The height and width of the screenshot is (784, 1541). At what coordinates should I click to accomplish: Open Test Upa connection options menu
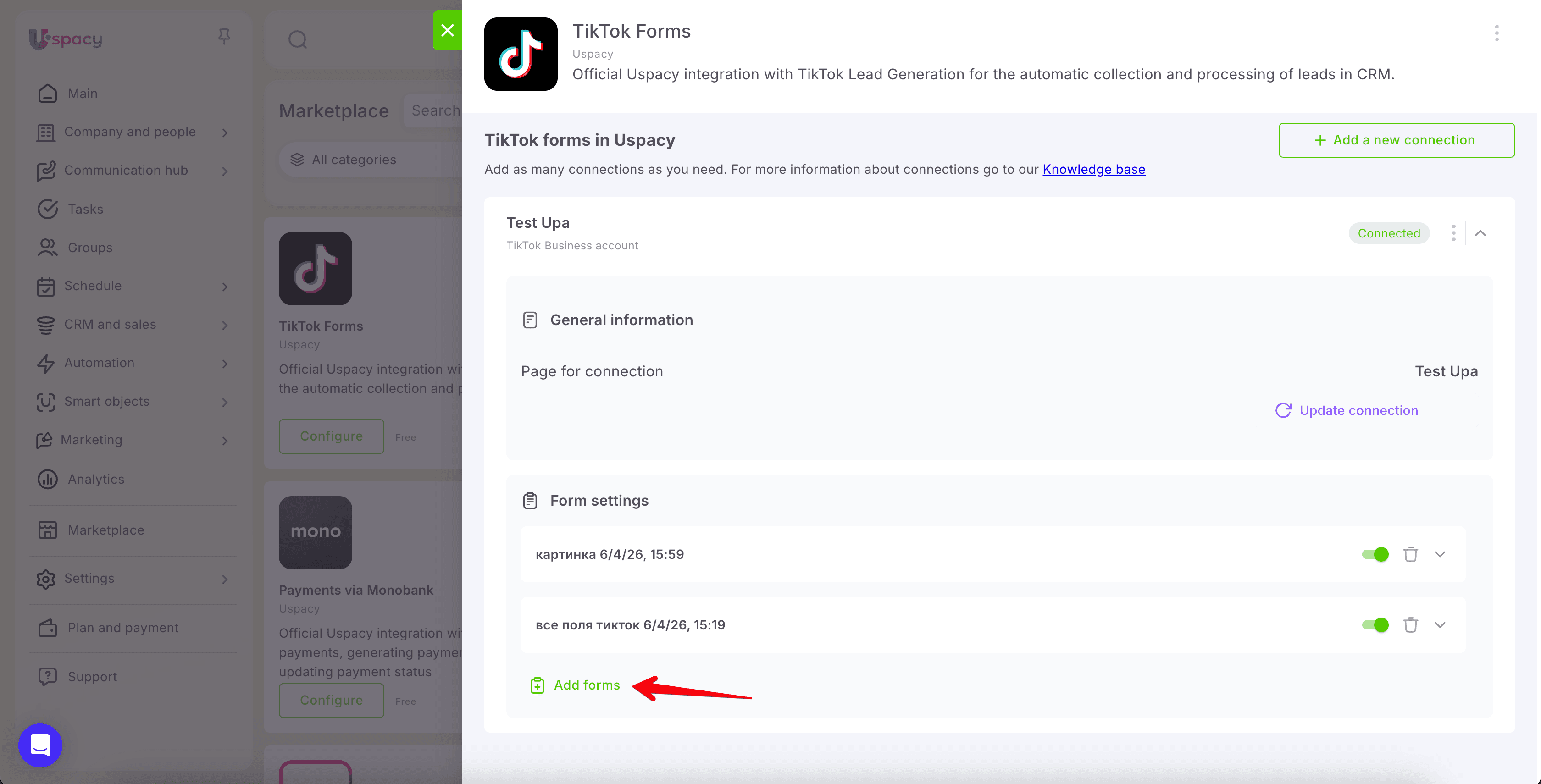[x=1454, y=232]
